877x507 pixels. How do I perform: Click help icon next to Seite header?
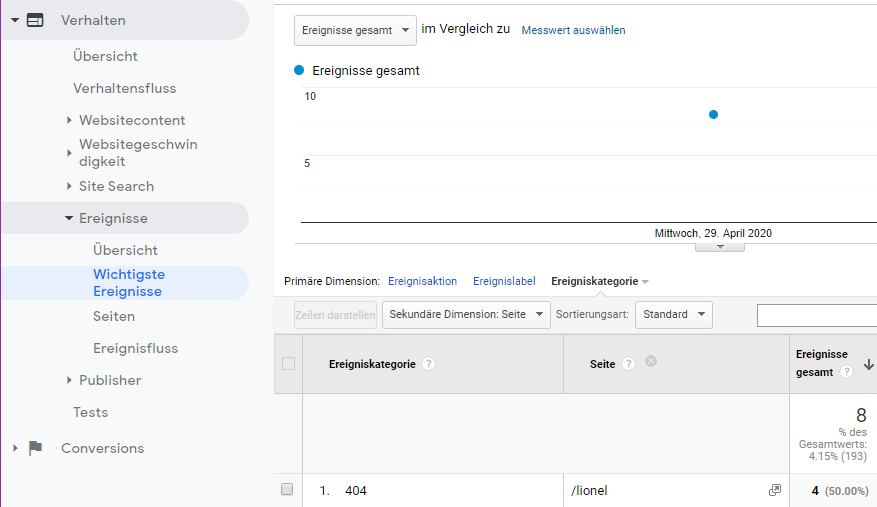point(628,364)
